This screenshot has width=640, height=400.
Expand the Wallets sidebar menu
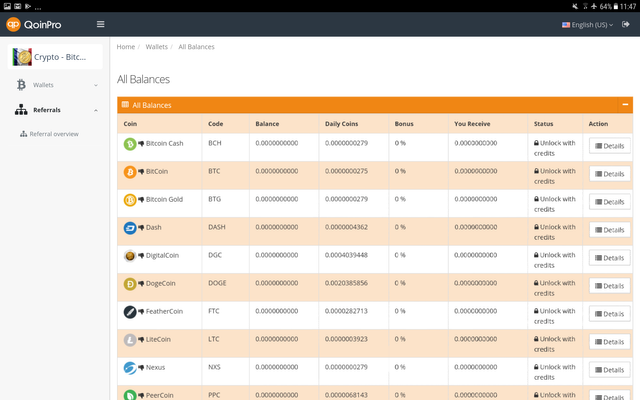tap(56, 85)
